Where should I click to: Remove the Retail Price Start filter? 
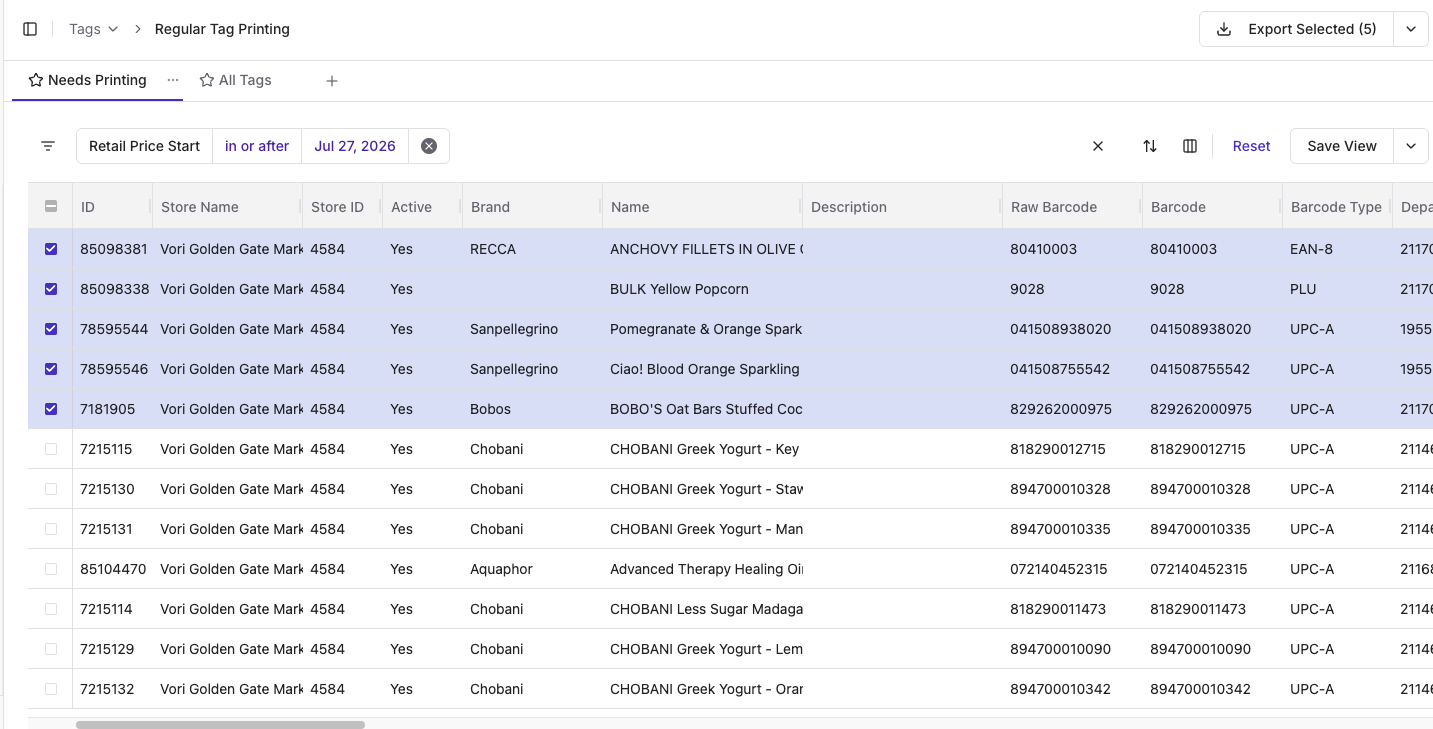[429, 146]
